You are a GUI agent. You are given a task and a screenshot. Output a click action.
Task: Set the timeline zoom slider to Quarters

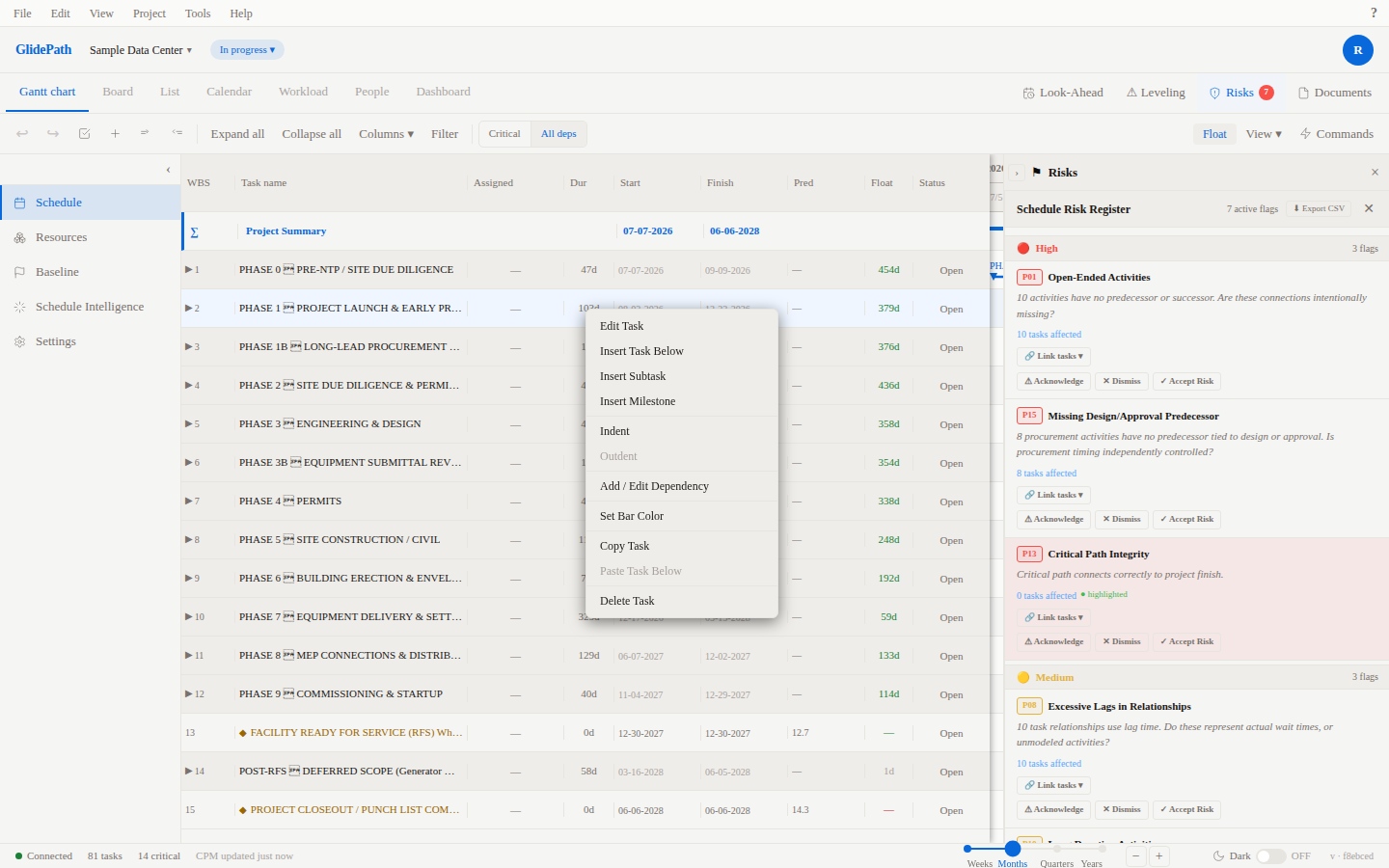click(1057, 850)
